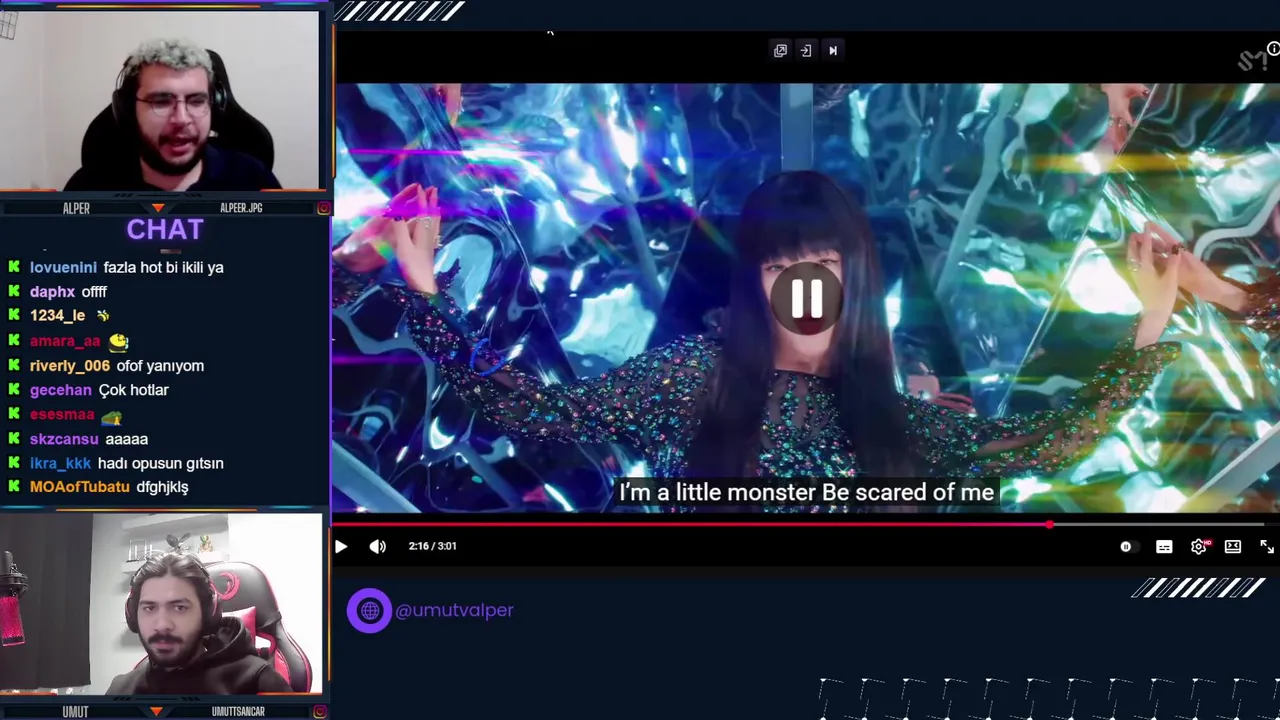Click the green K badge beside MOAofTubatu

point(14,486)
